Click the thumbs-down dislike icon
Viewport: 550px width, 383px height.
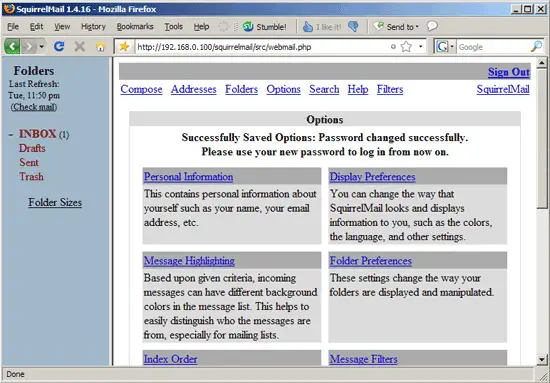(x=353, y=26)
